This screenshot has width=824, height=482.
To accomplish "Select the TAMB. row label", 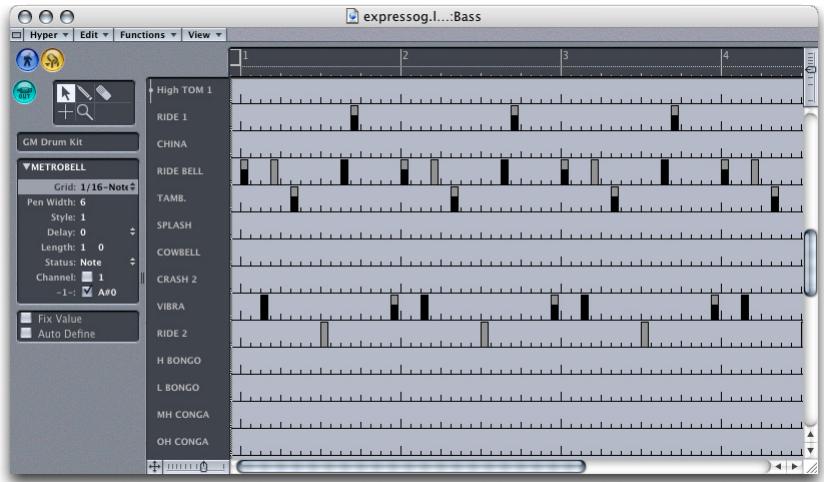I will click(x=171, y=198).
